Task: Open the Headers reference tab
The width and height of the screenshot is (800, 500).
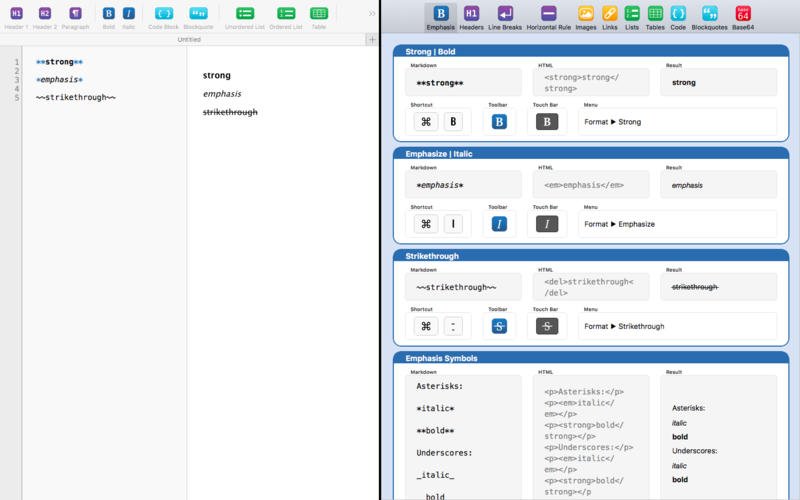Action: (x=471, y=14)
